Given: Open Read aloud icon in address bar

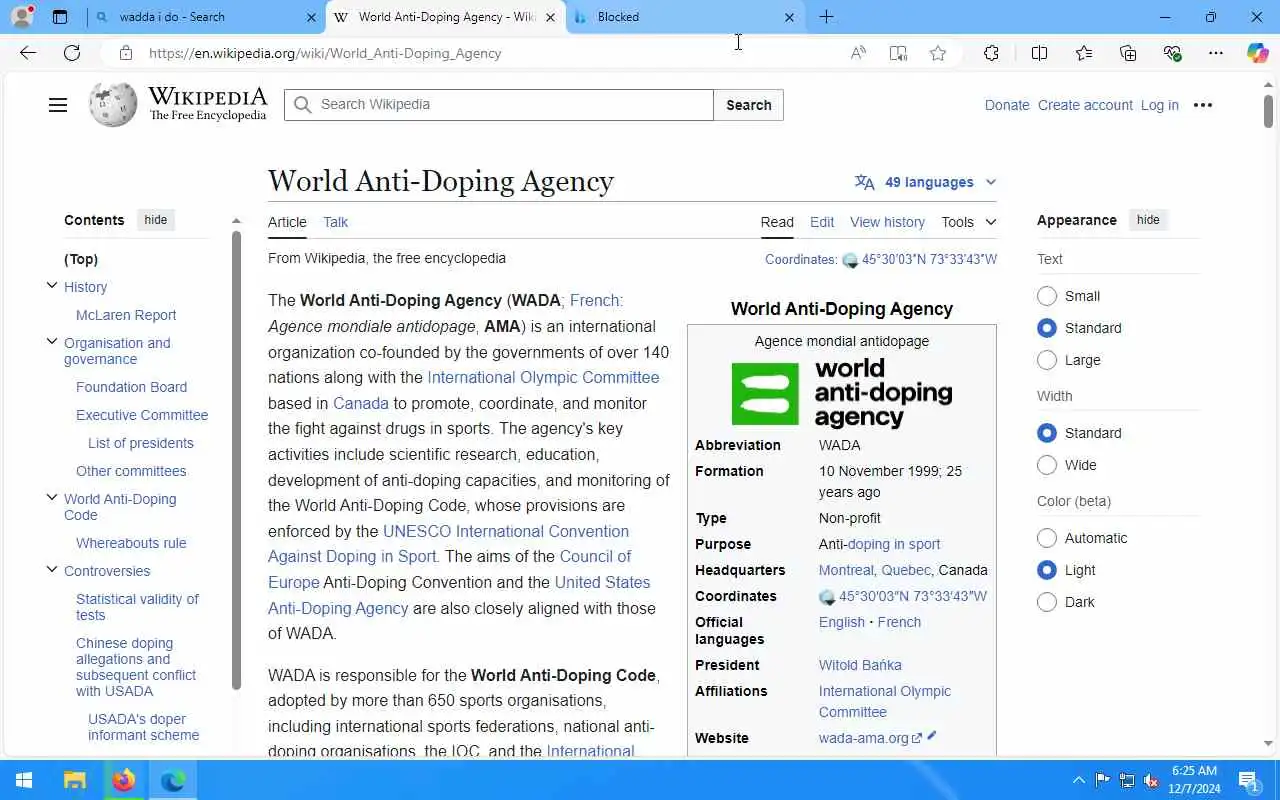Looking at the screenshot, I should tap(858, 53).
